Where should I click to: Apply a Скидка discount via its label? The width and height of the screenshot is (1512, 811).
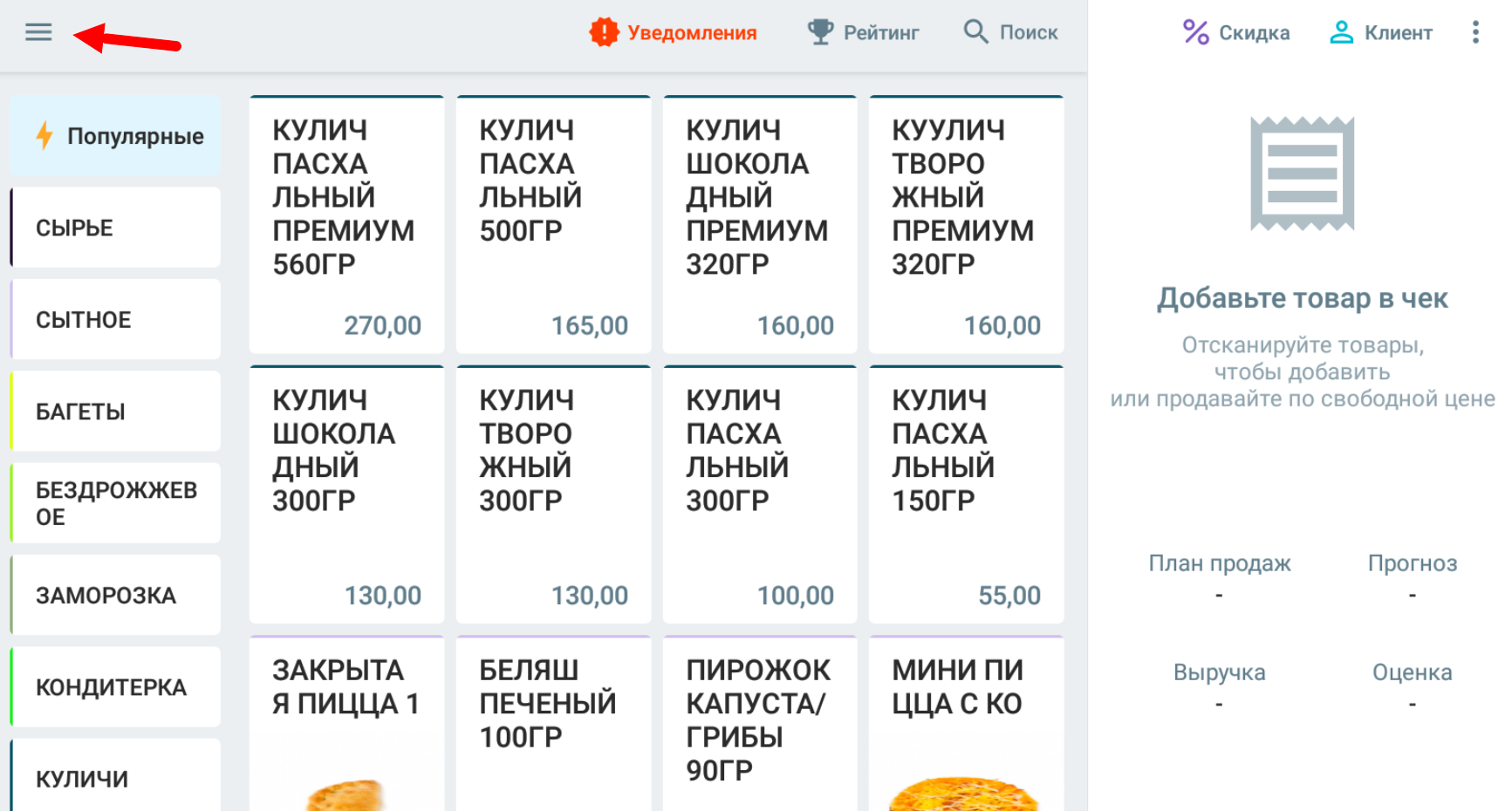[x=1254, y=32]
